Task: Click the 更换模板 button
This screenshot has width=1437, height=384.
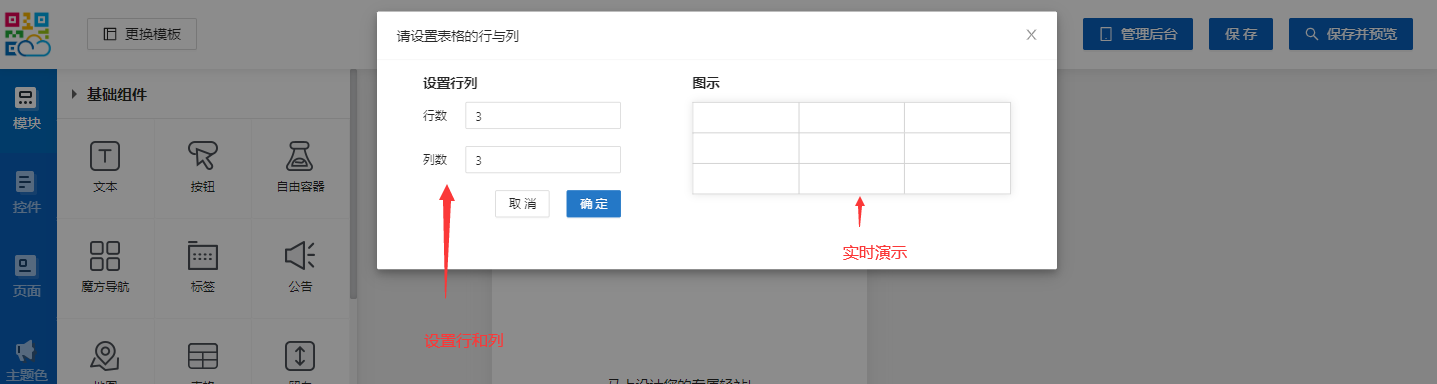Action: tap(142, 34)
